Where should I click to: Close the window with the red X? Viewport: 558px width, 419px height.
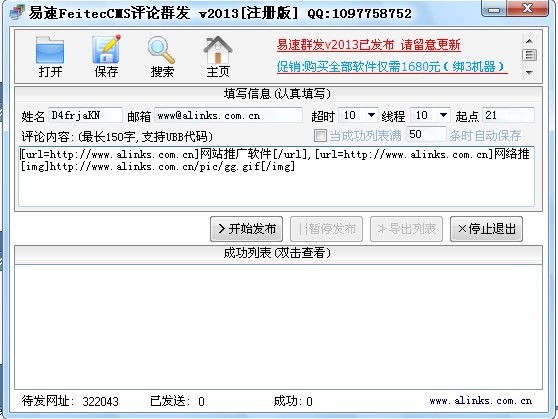pyautogui.click(x=527, y=9)
